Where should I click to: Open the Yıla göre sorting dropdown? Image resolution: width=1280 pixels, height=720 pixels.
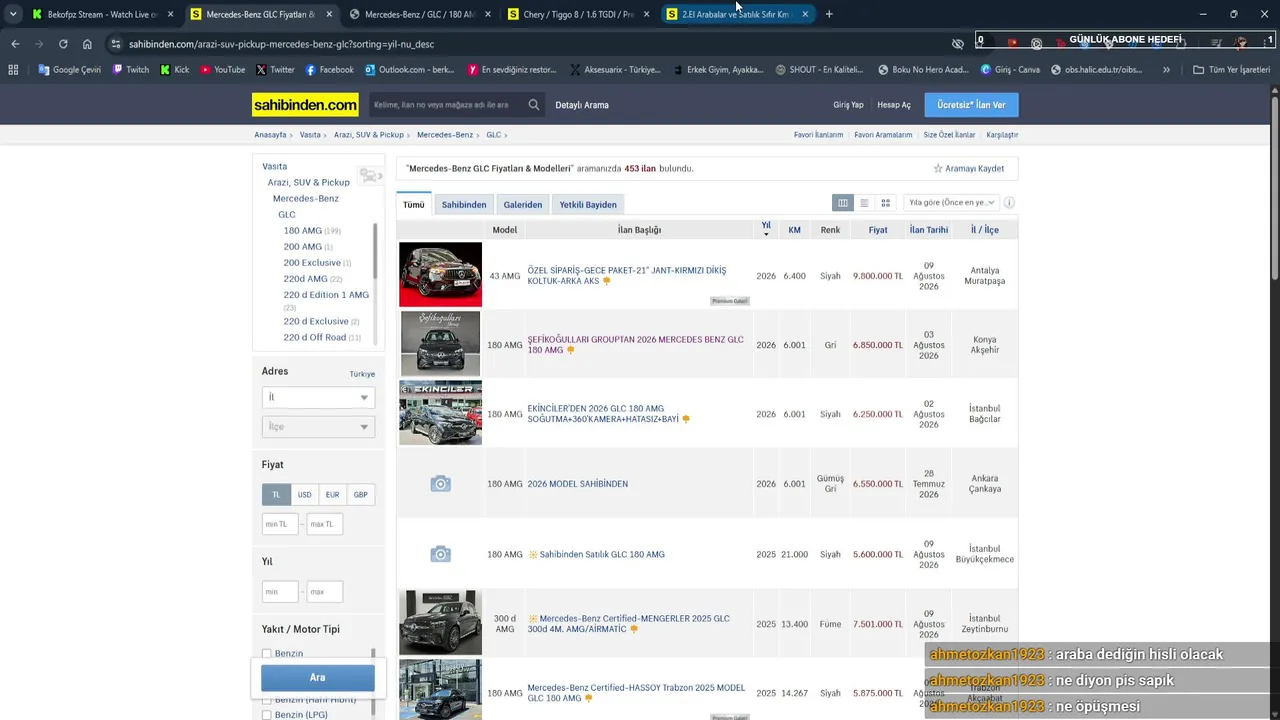click(950, 203)
